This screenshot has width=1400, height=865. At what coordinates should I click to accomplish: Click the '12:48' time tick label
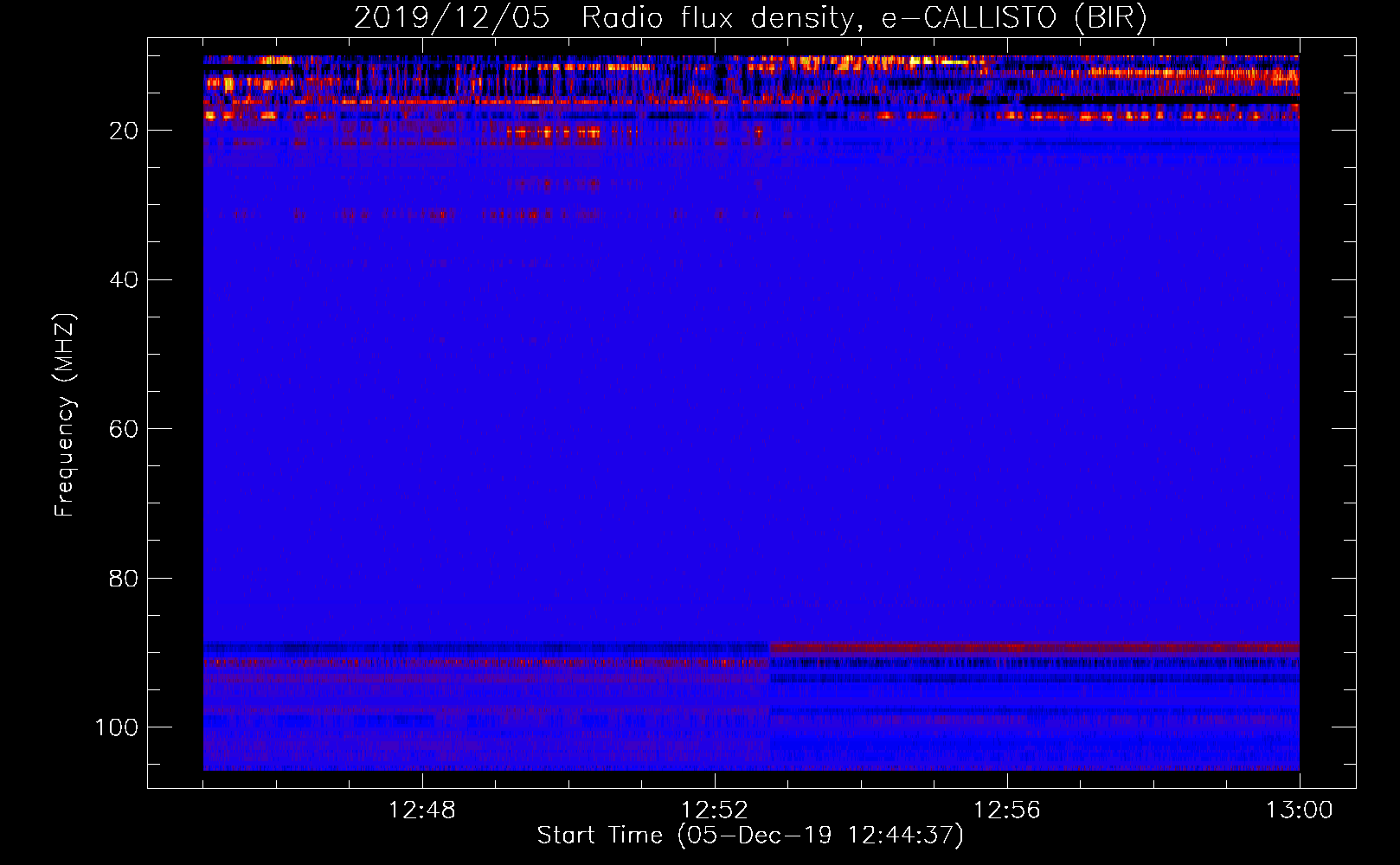(x=421, y=811)
